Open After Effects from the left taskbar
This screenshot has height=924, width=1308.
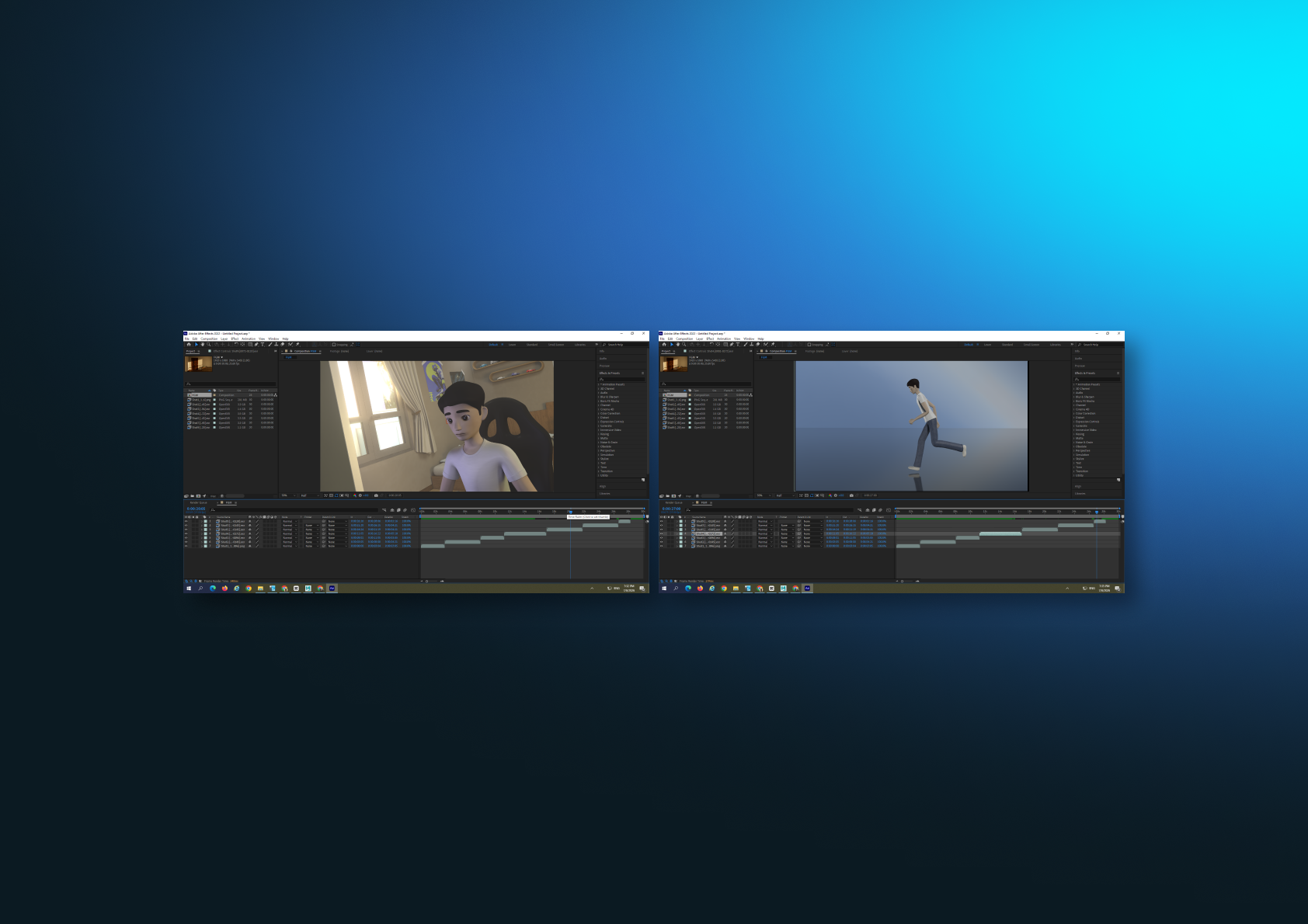(332, 588)
